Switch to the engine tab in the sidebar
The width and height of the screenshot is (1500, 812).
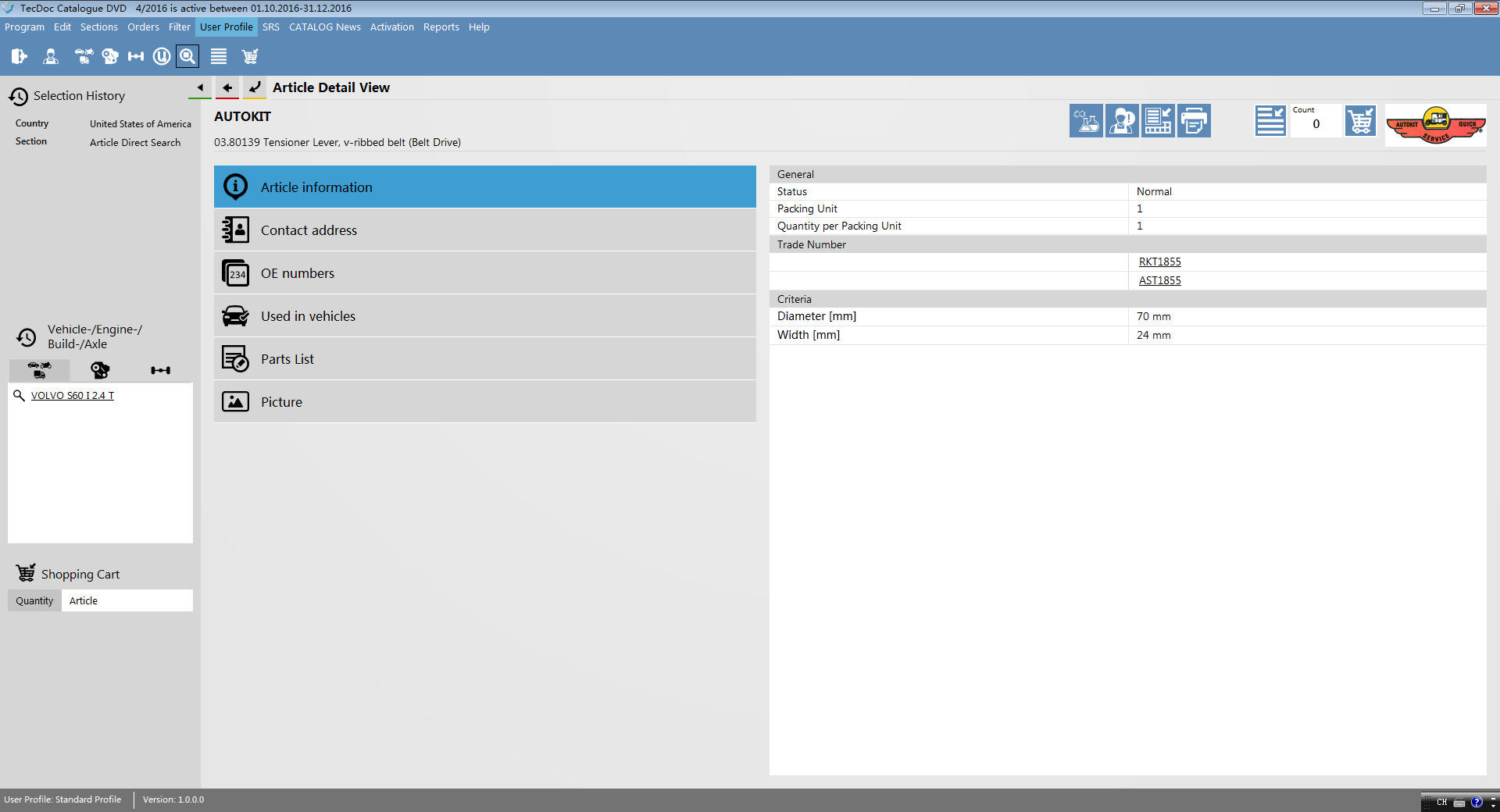100,370
